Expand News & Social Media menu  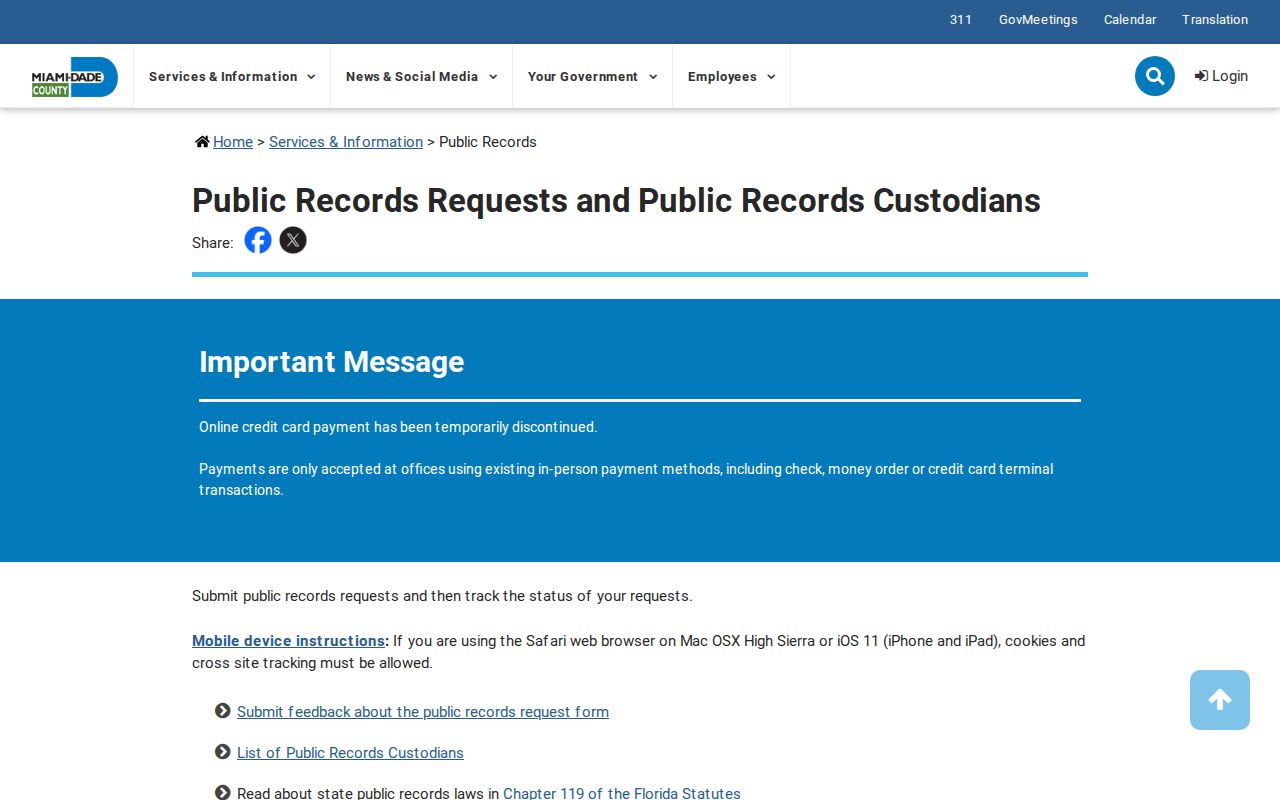(421, 76)
